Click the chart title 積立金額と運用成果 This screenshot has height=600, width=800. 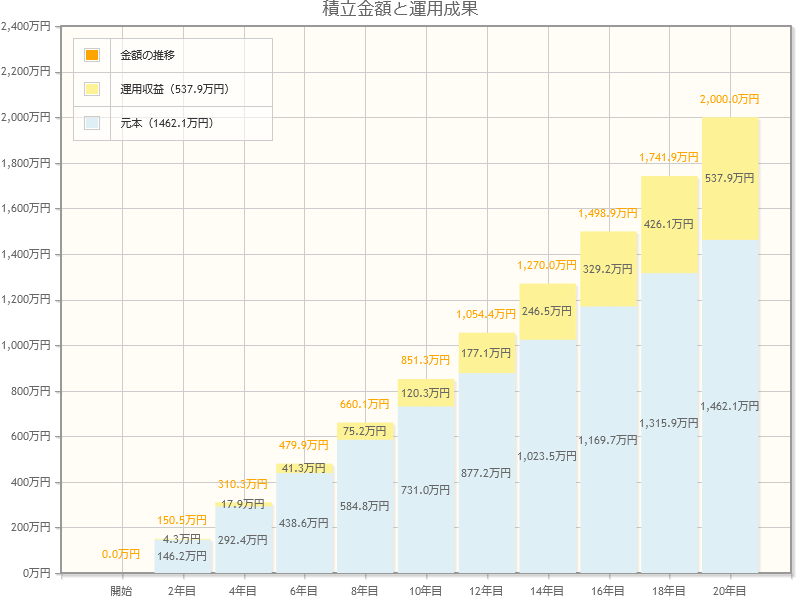pos(400,10)
